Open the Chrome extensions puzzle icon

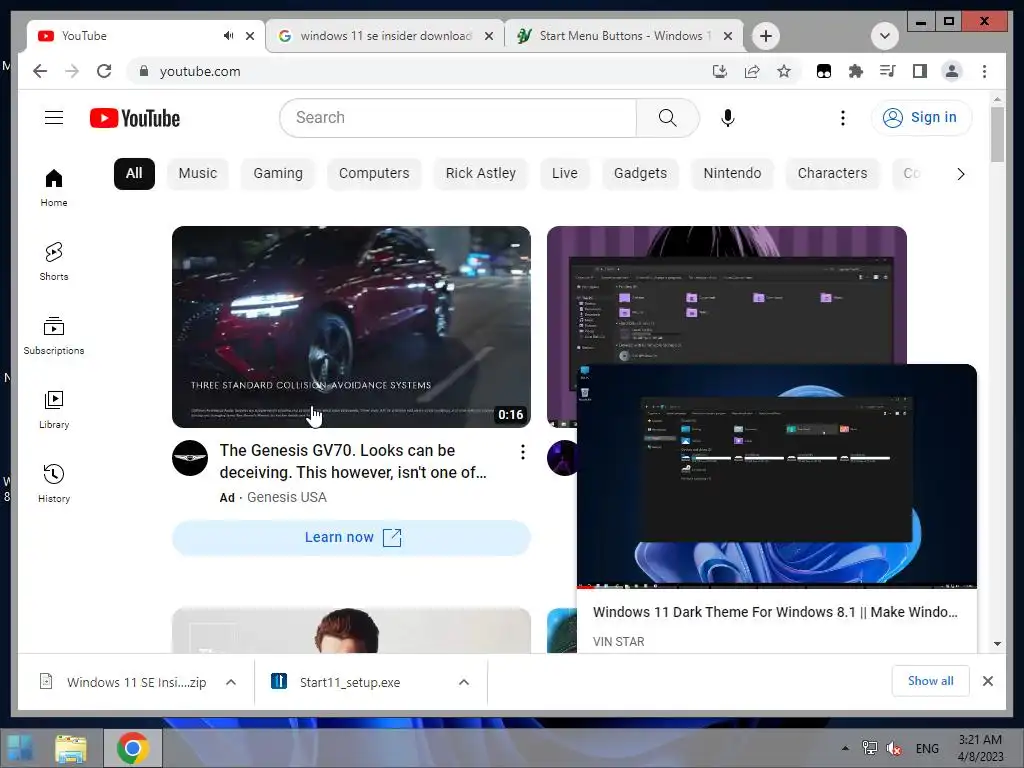click(856, 71)
